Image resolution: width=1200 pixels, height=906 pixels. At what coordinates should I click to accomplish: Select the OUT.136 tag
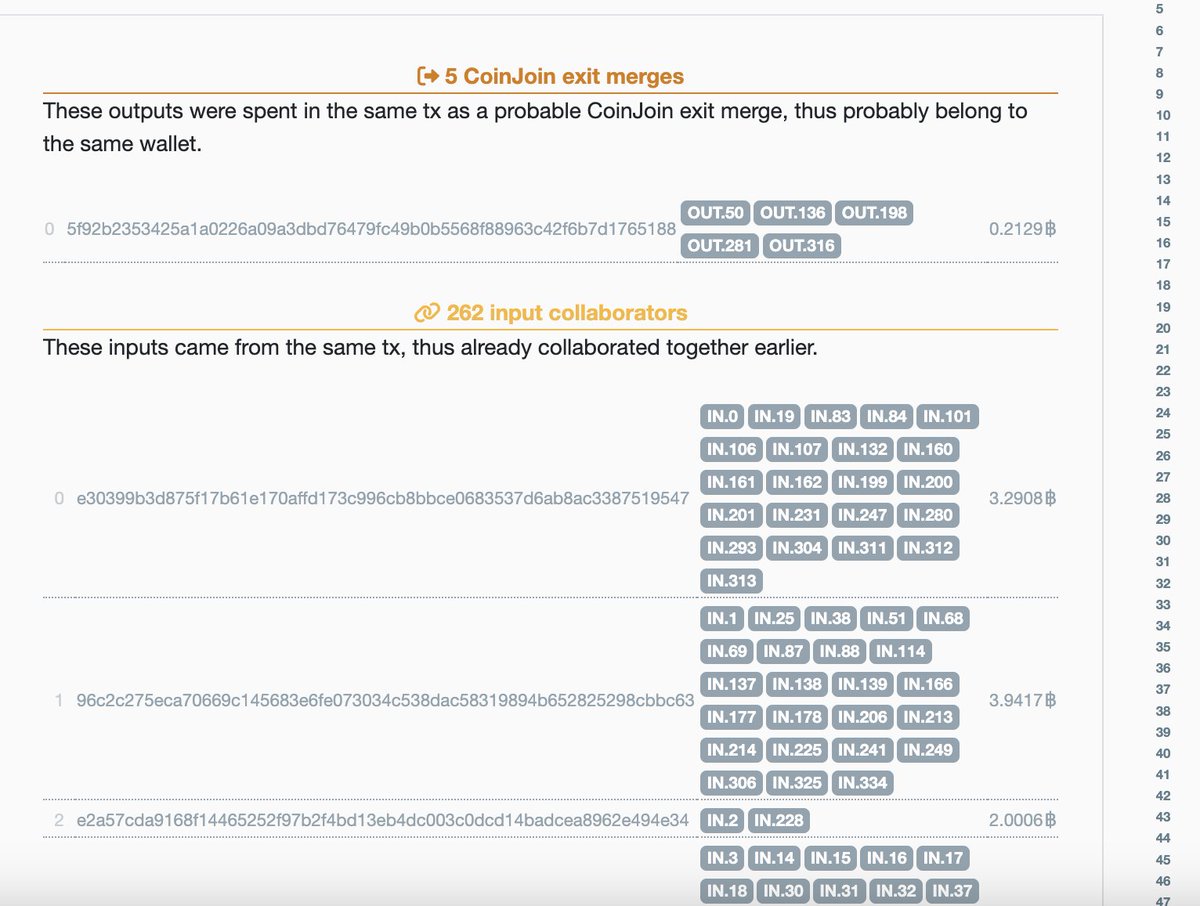point(792,213)
